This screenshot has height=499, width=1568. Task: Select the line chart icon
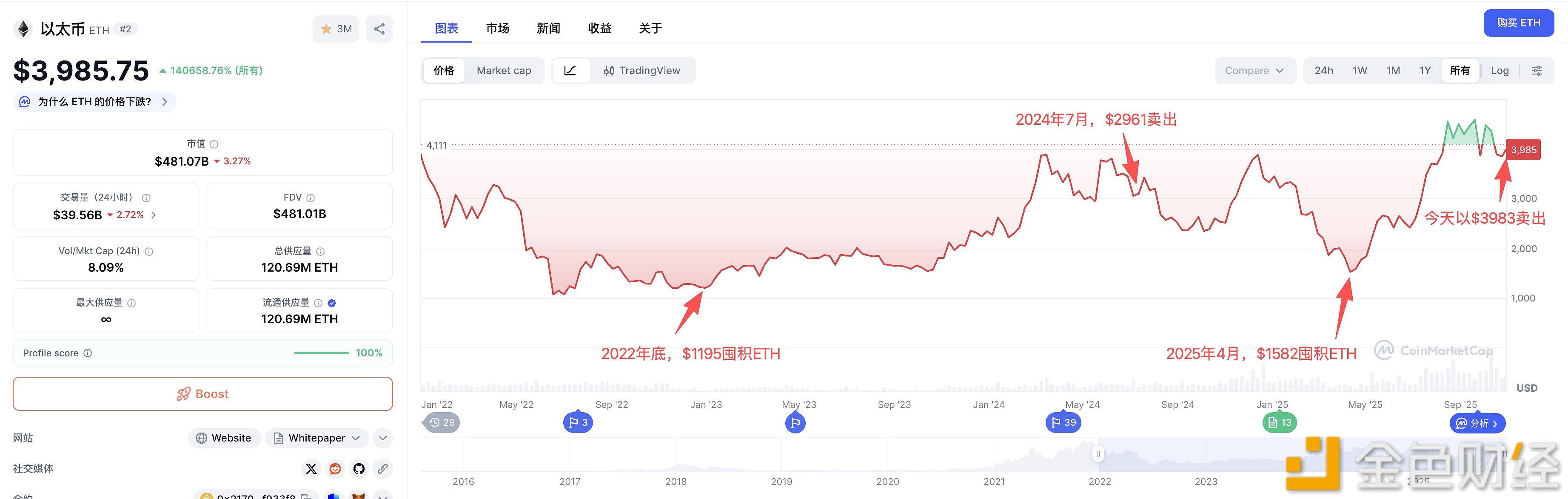(x=570, y=71)
